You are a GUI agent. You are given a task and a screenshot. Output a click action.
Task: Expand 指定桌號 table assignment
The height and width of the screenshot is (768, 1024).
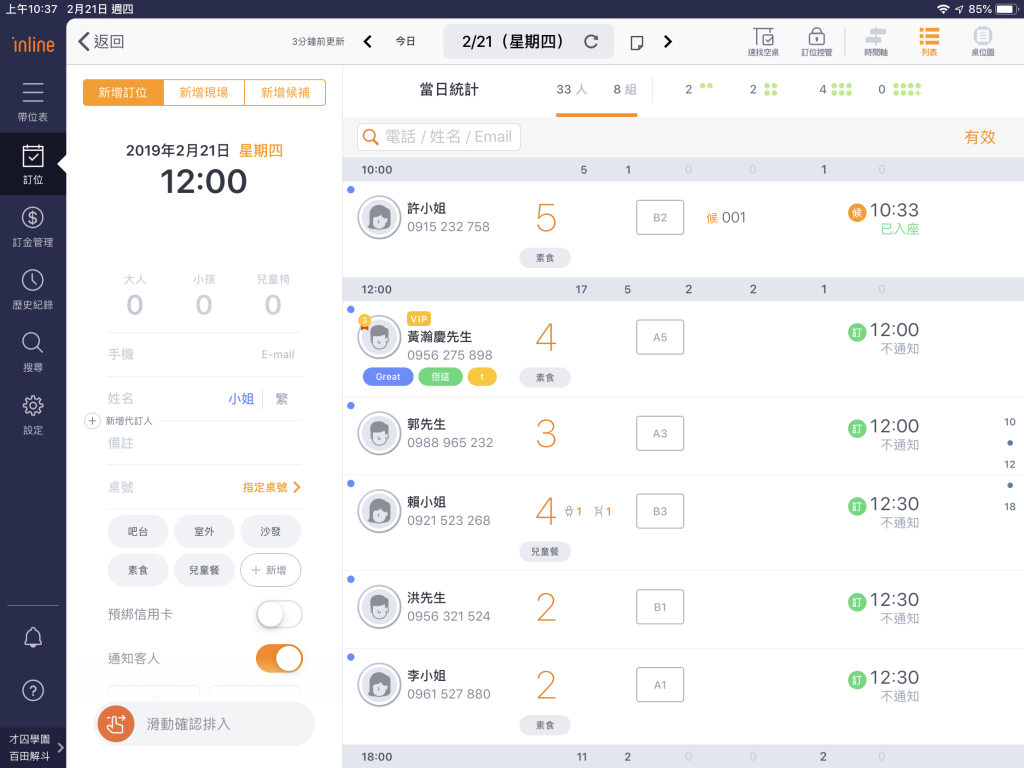coord(271,488)
